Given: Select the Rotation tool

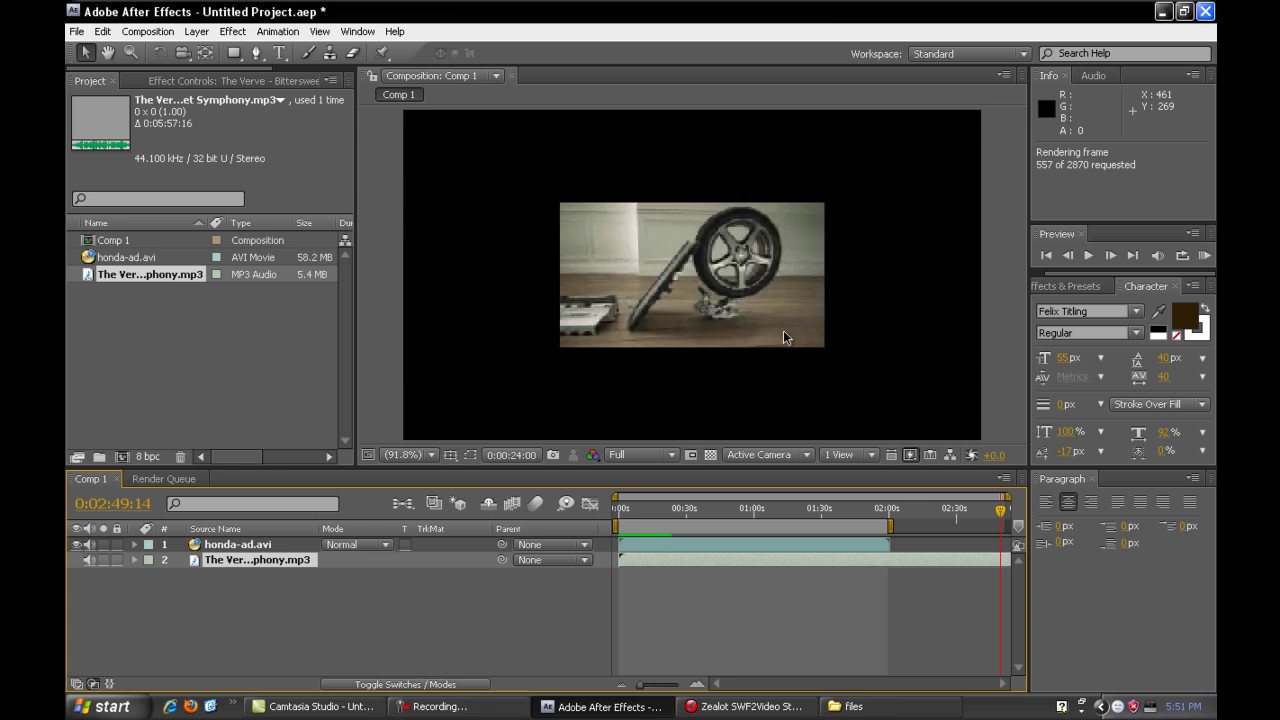Looking at the screenshot, I should (160, 53).
